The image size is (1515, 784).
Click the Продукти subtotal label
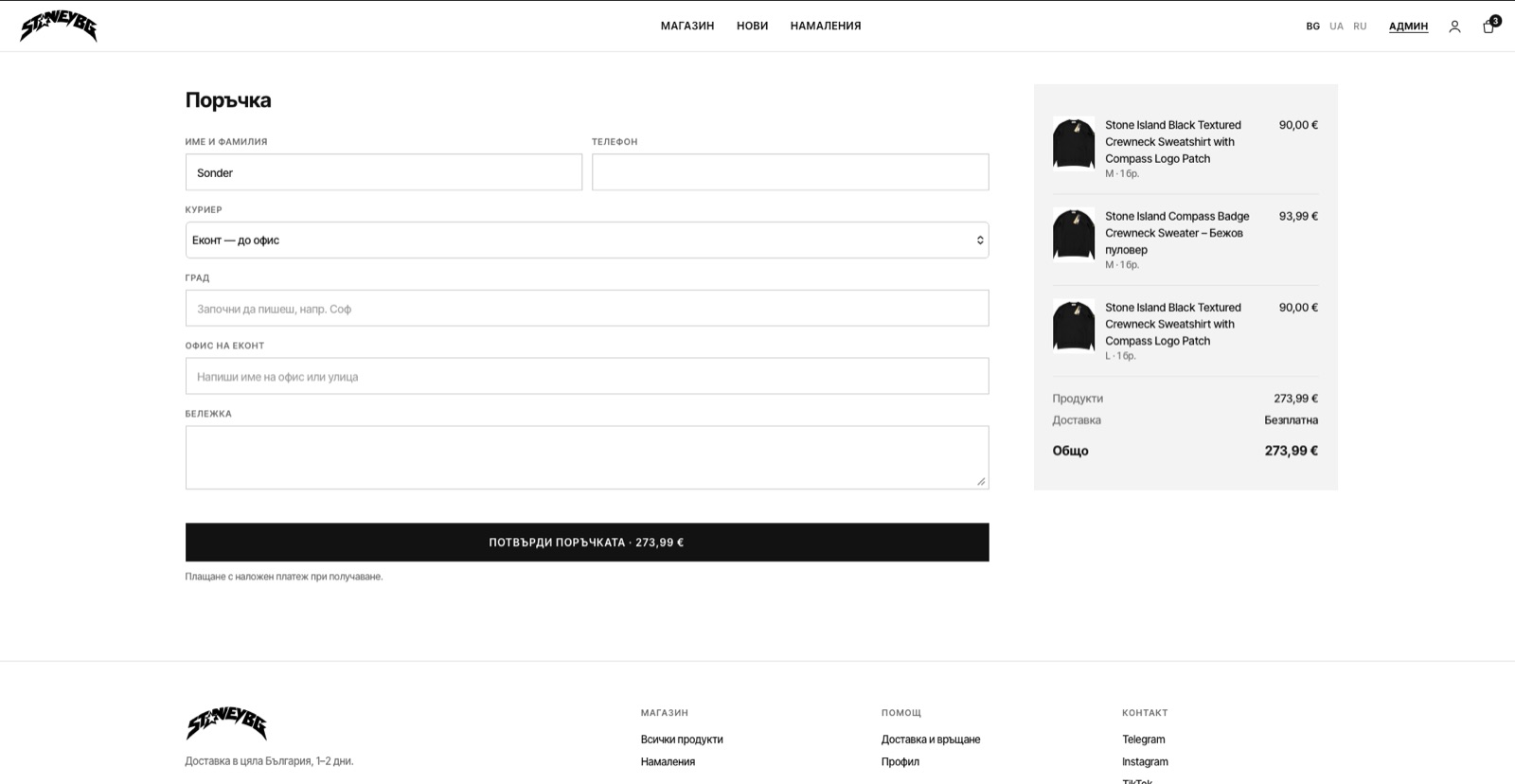pyautogui.click(x=1078, y=399)
